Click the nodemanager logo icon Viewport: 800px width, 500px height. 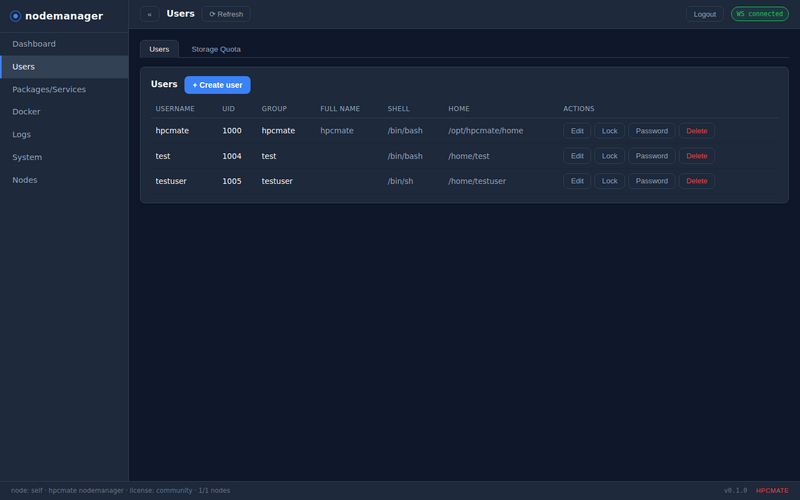[15, 16]
